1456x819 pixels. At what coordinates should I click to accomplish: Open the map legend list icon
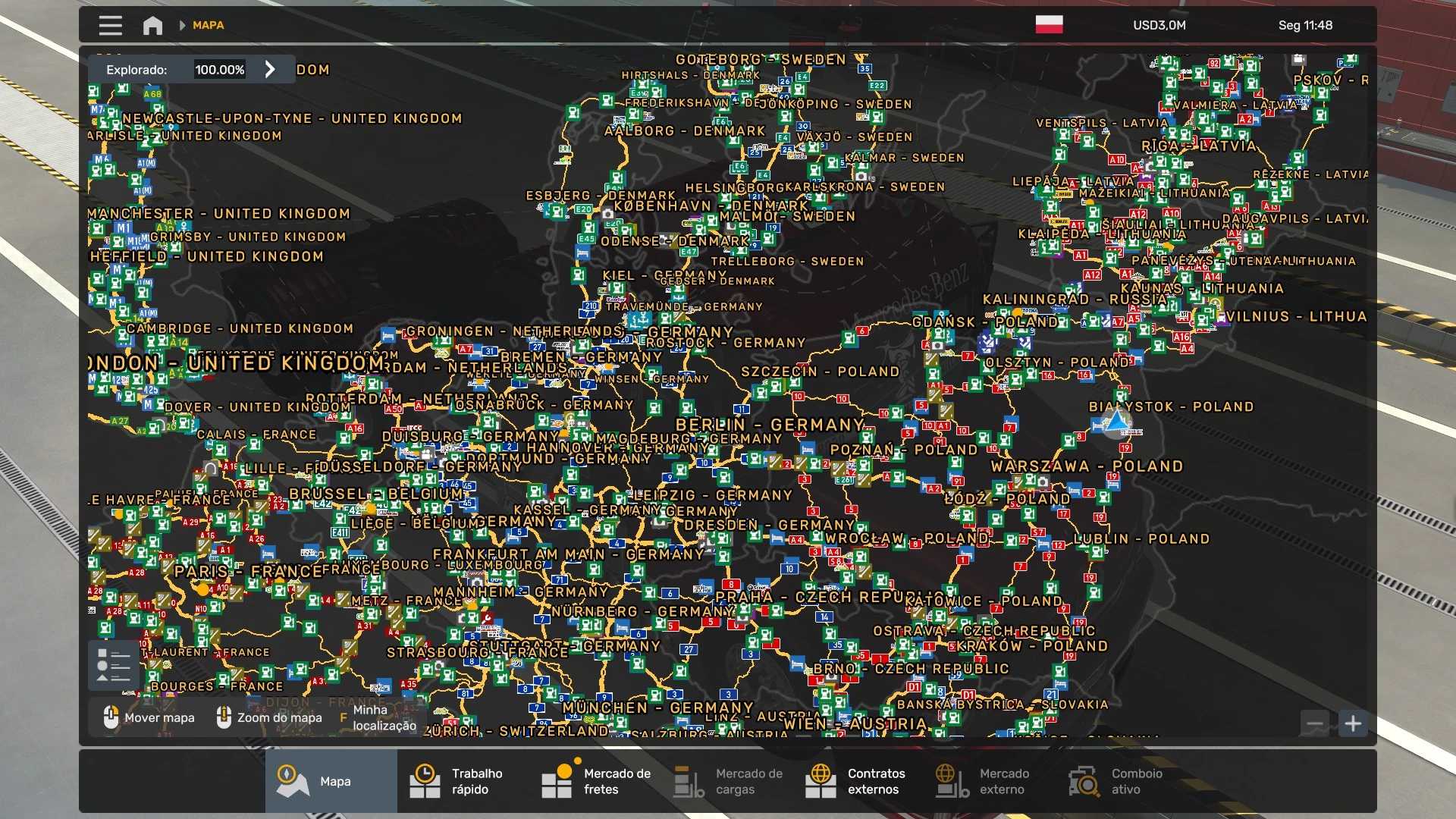[114, 665]
